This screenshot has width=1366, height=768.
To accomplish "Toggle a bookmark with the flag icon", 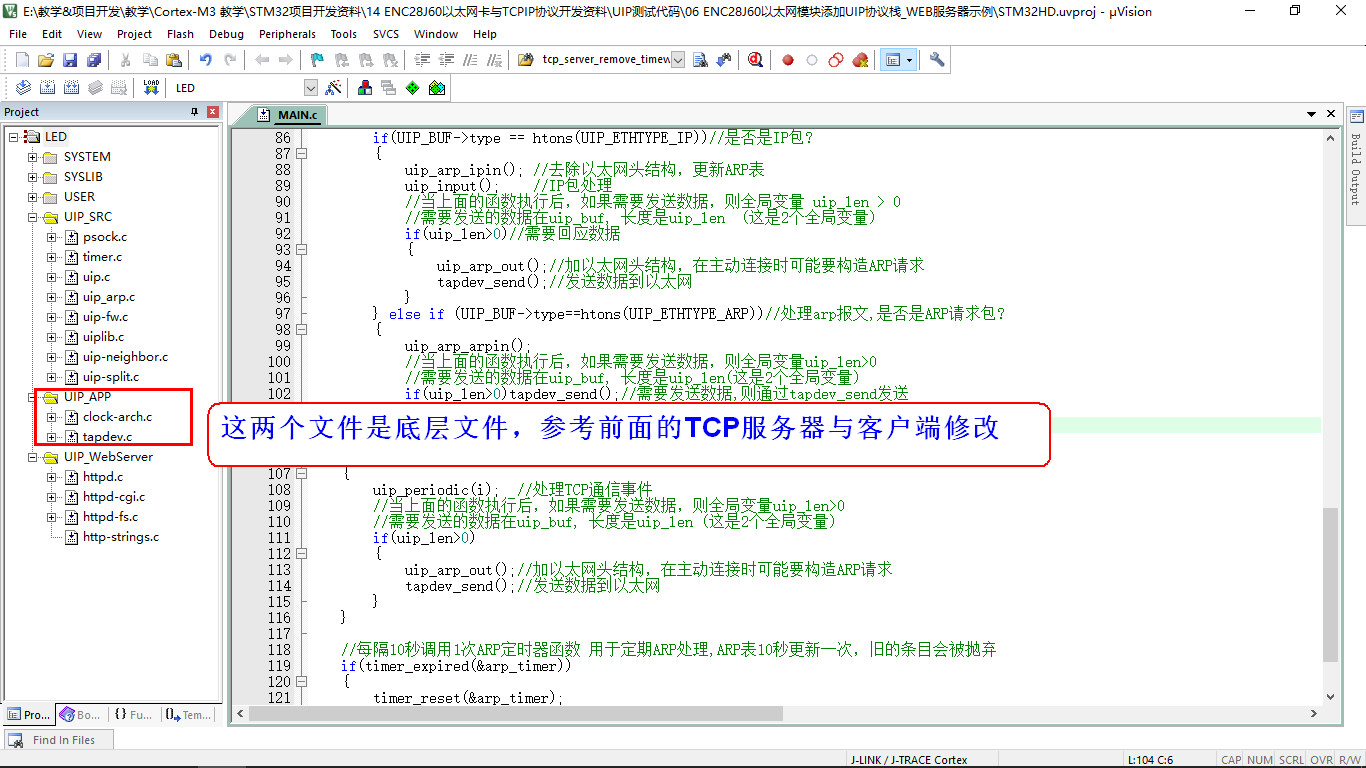I will pos(318,60).
